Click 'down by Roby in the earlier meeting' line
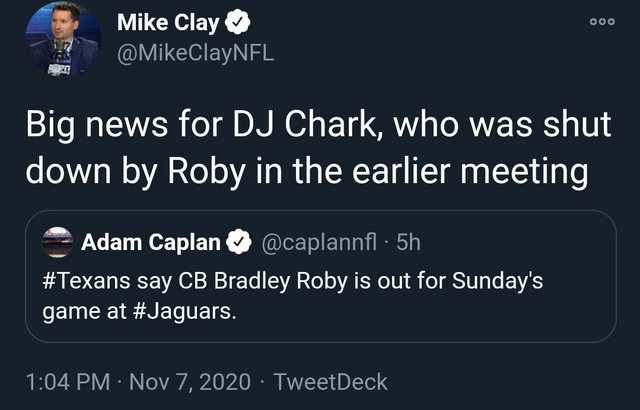The height and width of the screenshot is (410, 640). 304,170
